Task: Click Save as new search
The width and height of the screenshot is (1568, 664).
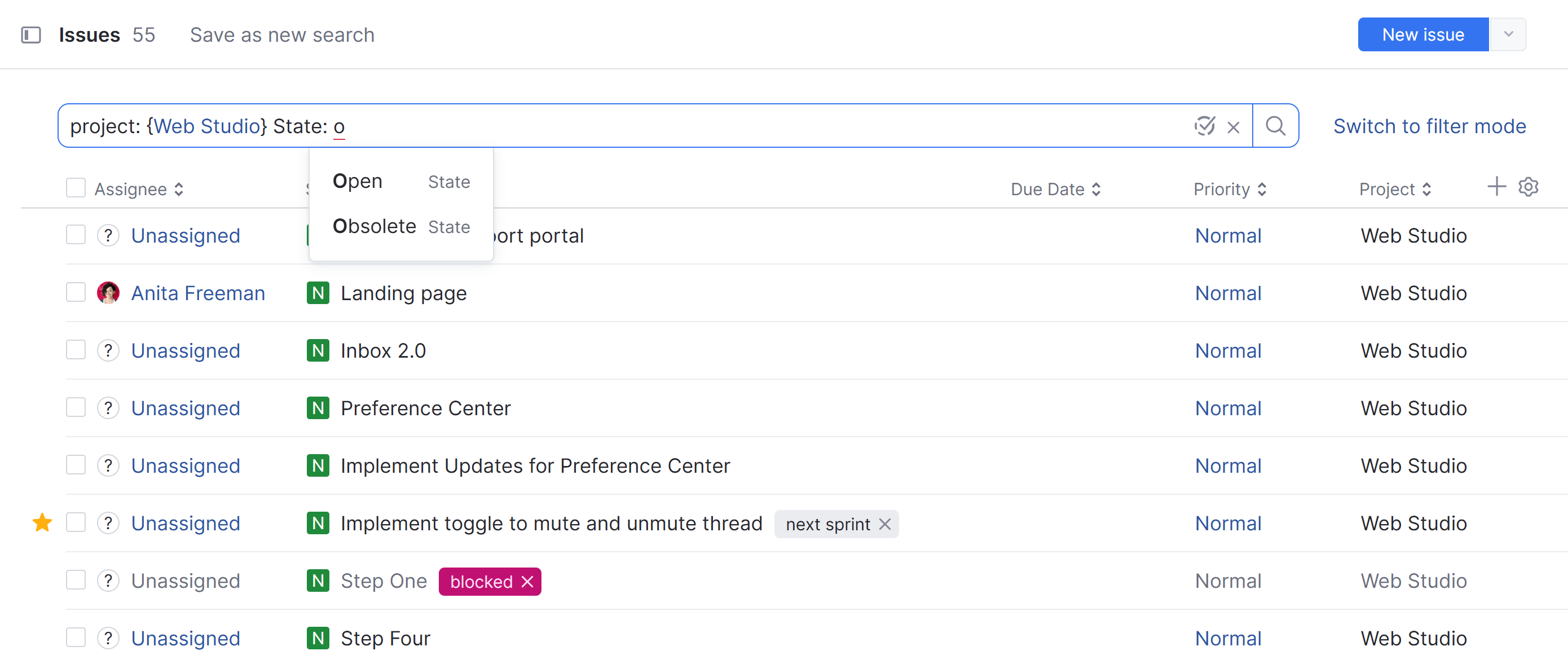Action: (x=282, y=34)
